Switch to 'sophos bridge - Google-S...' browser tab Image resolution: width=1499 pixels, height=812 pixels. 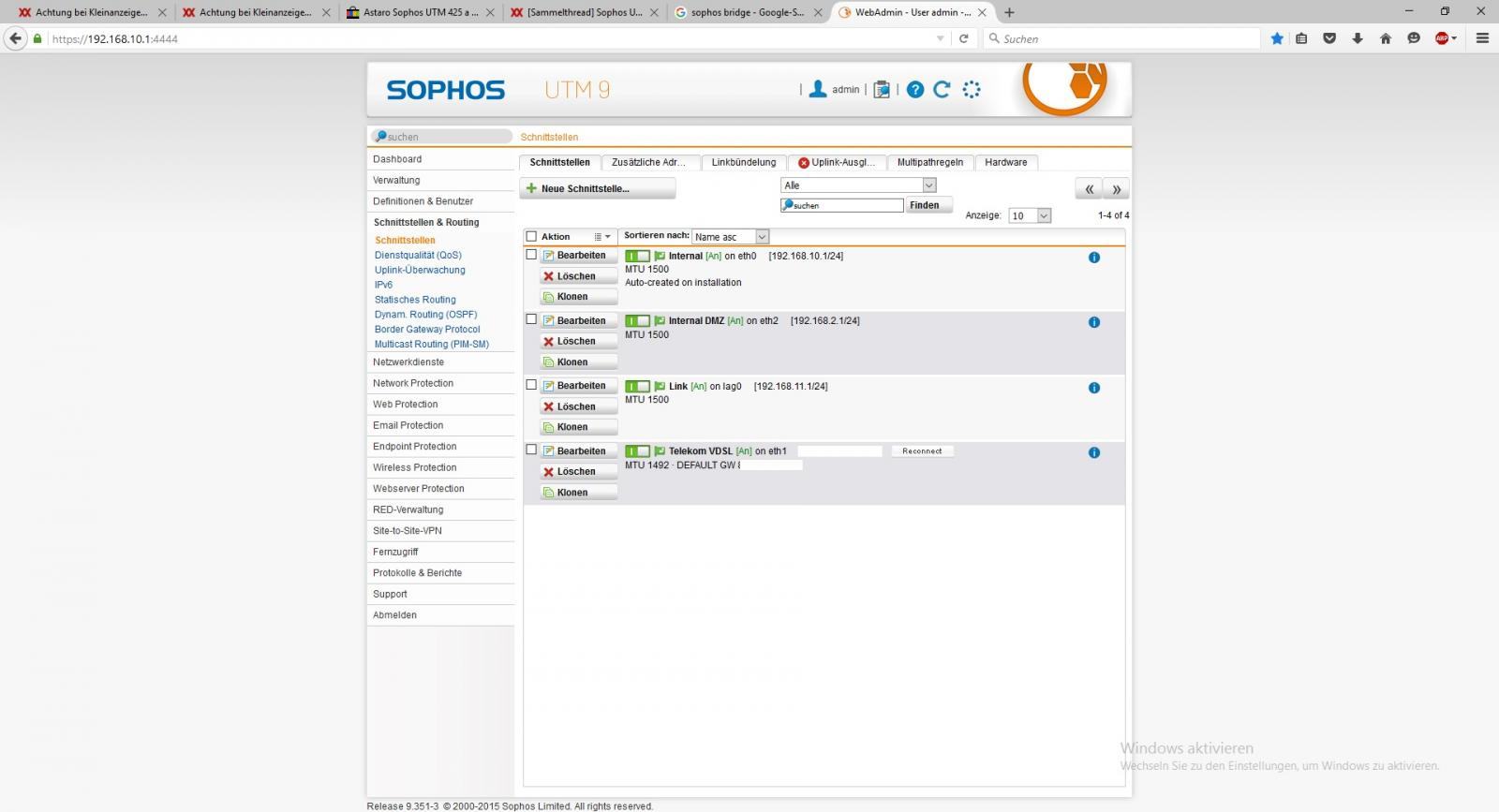[x=748, y=12]
